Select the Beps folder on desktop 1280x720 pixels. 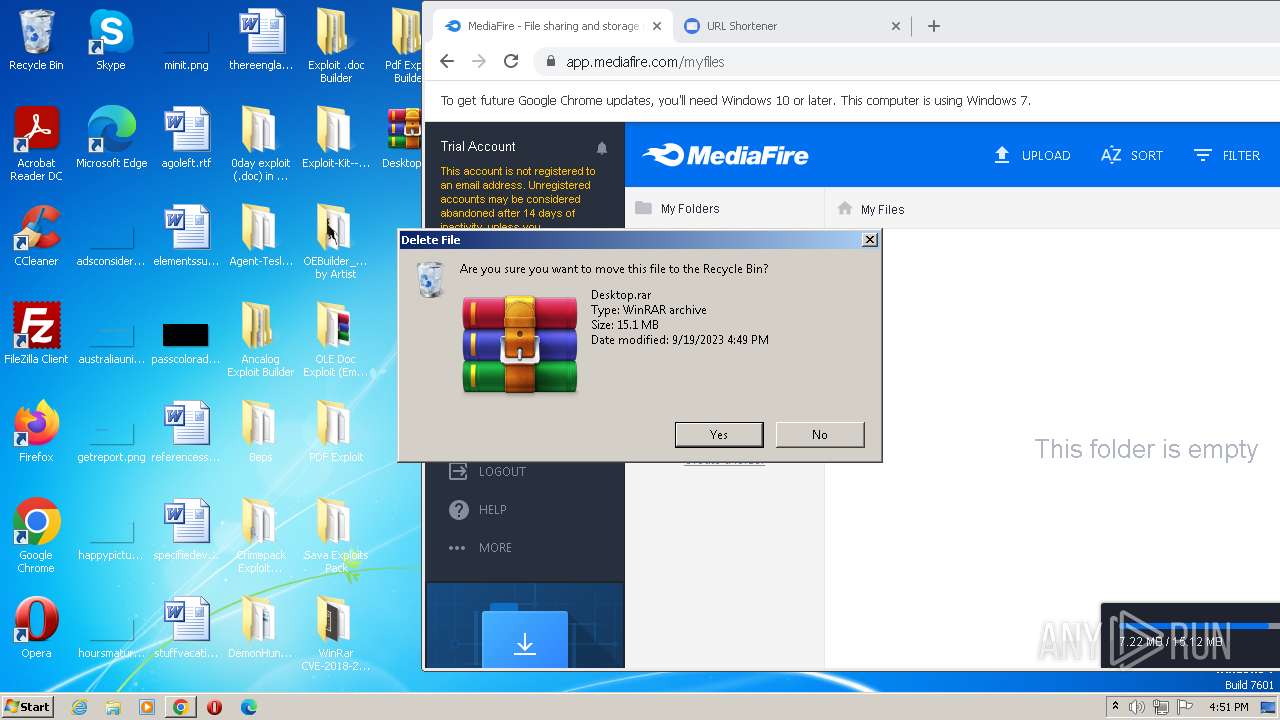[260, 432]
